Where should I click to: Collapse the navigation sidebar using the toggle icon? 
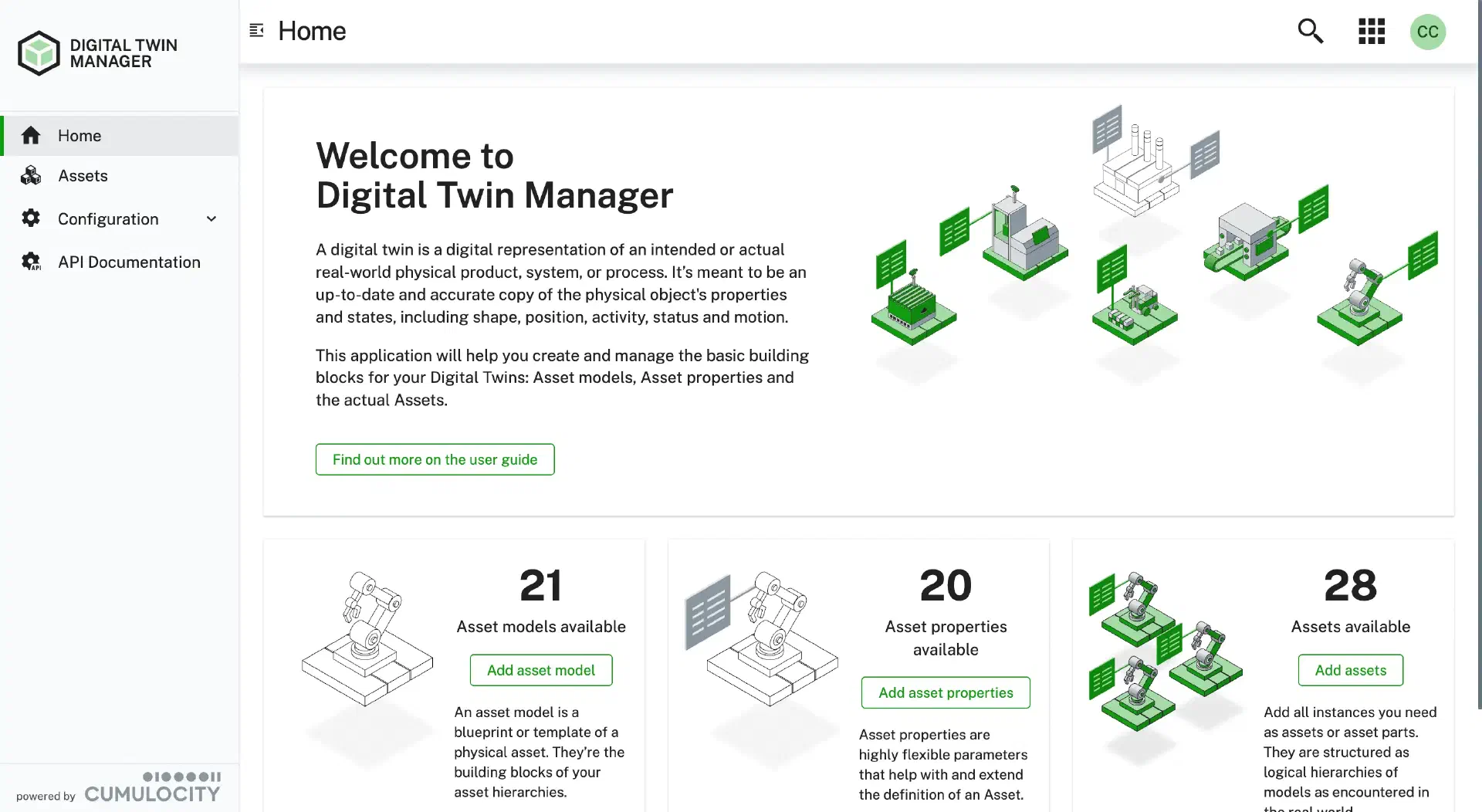(257, 31)
